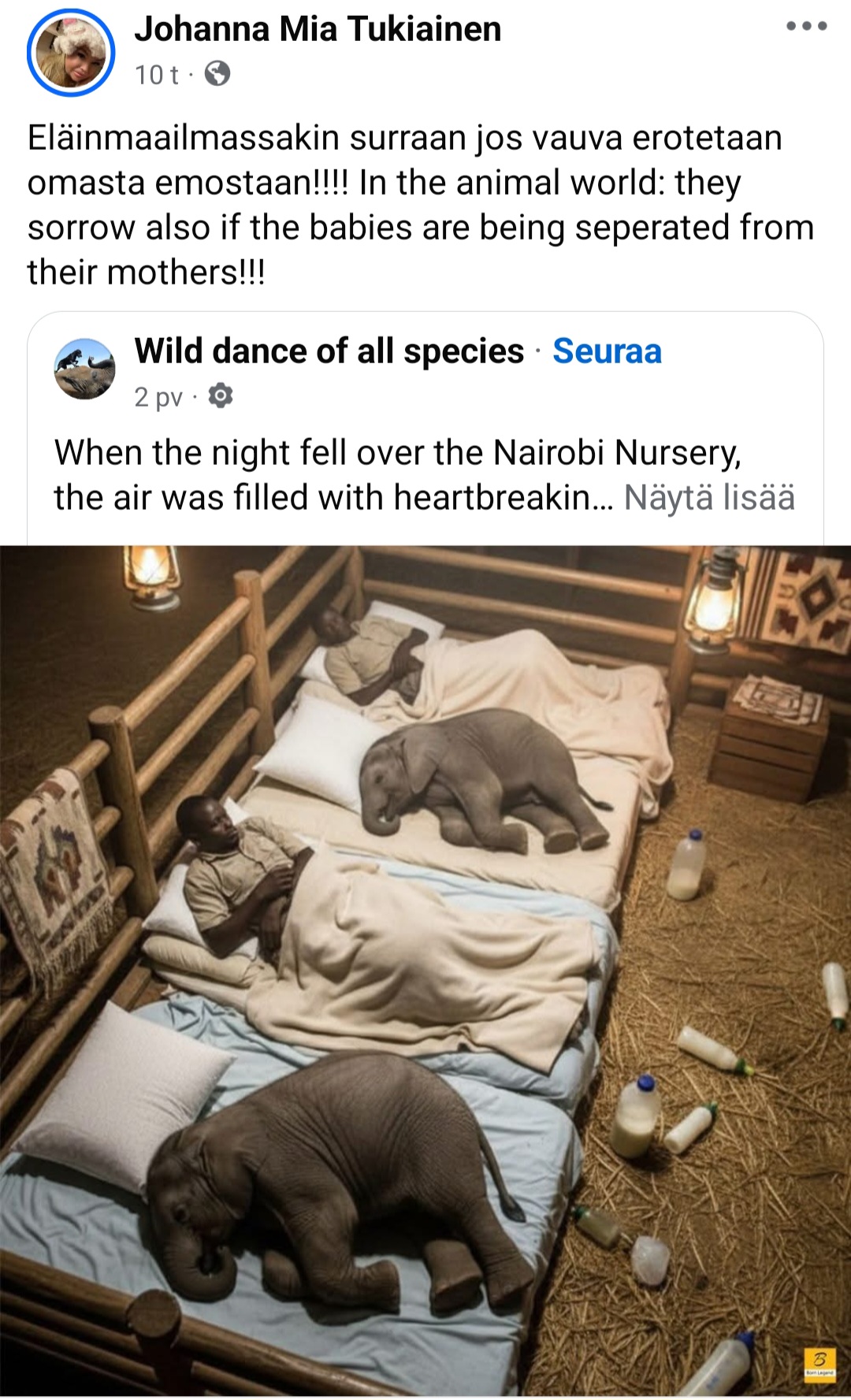Open Wild dance of all species avatar
Image resolution: width=851 pixels, height=1400 pixels.
[84, 369]
